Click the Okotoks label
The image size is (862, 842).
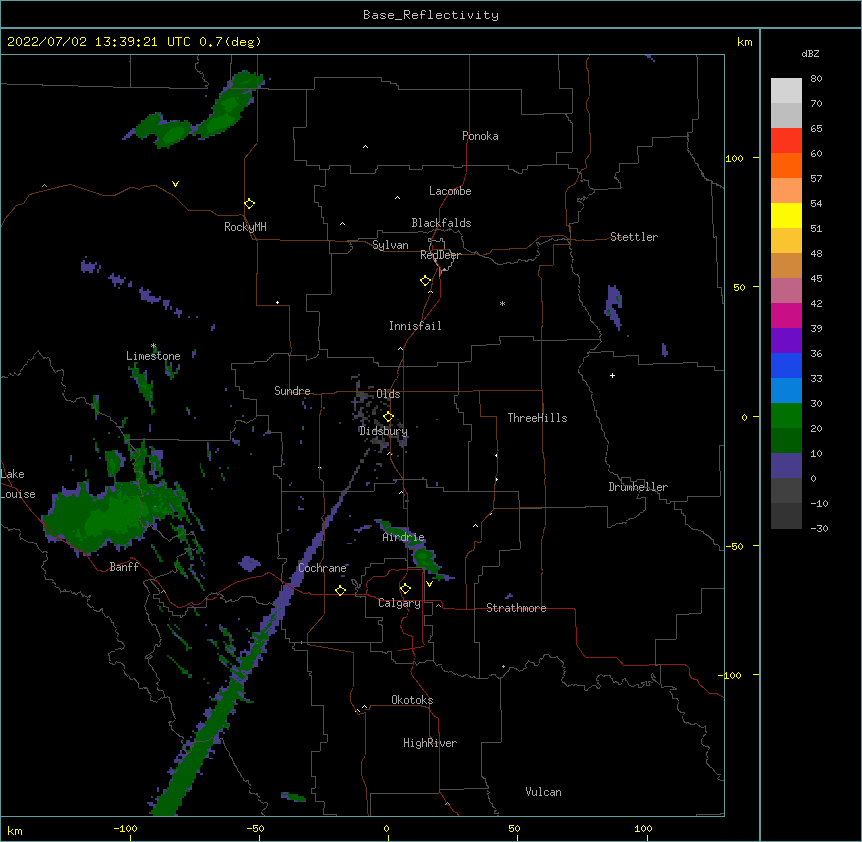pyautogui.click(x=412, y=700)
